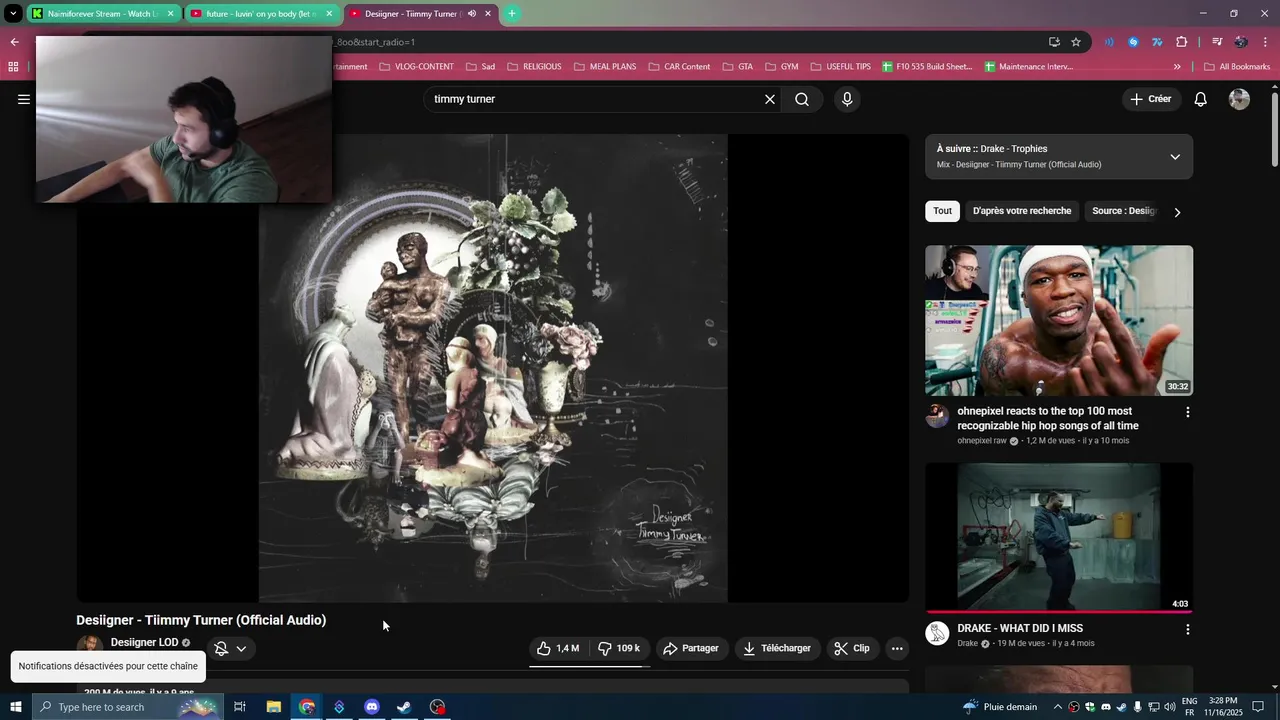Screen dimensions: 1280x720
Task: Clear the timmy turner search text
Action: tap(770, 99)
